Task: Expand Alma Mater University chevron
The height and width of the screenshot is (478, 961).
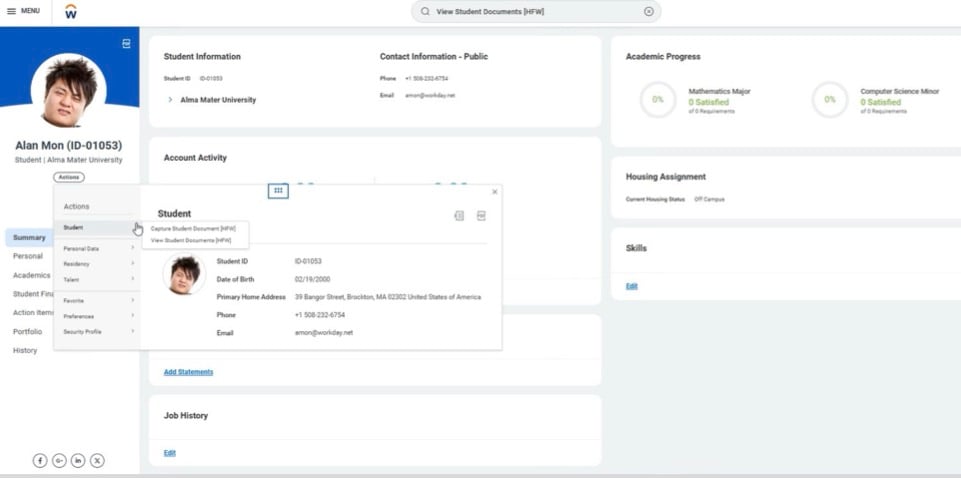Action: click(x=170, y=99)
